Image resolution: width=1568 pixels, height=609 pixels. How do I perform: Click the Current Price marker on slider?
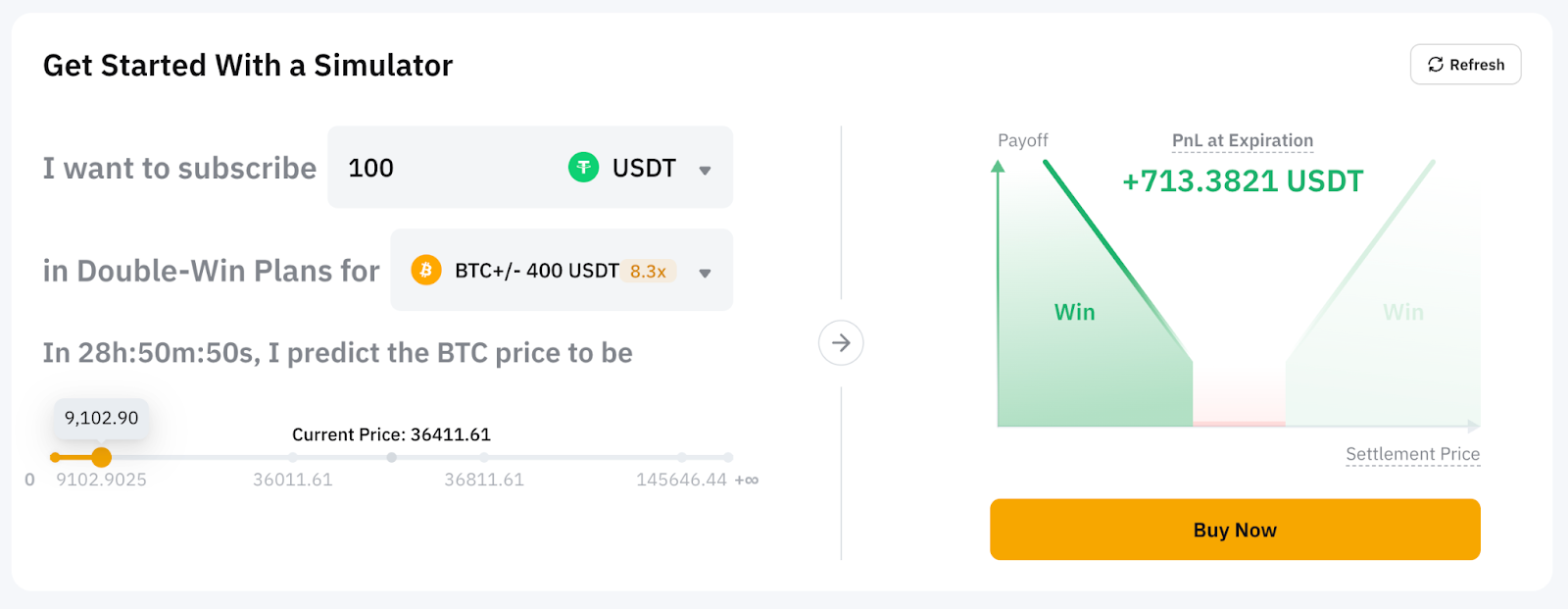(x=391, y=457)
